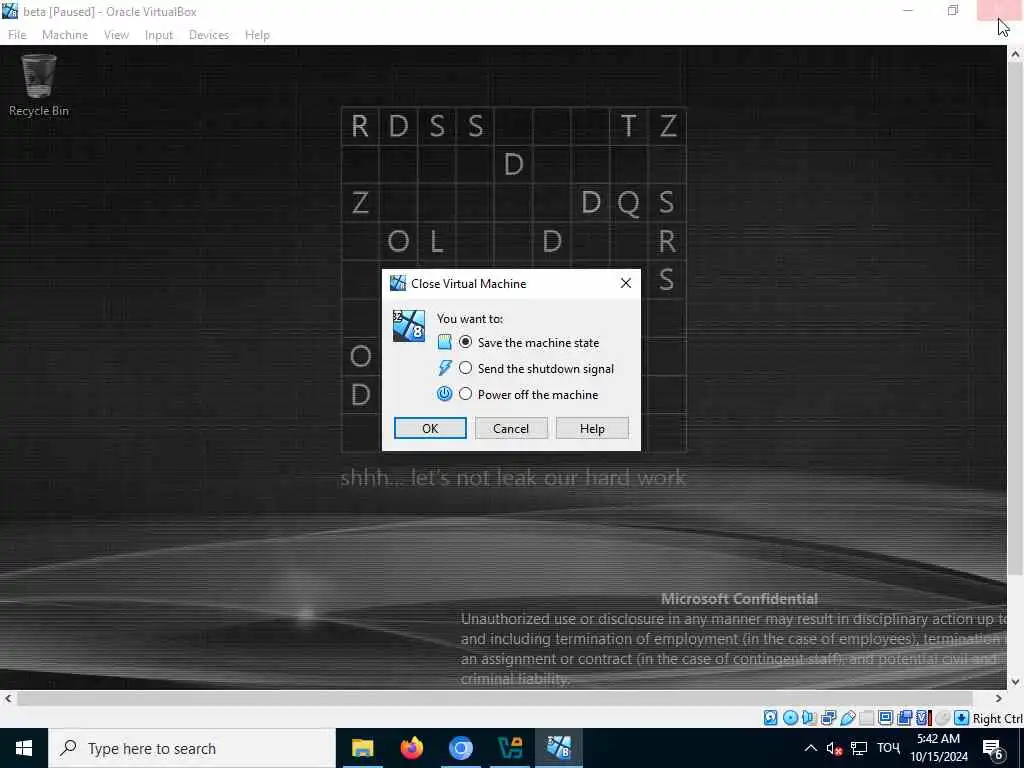Image resolution: width=1024 pixels, height=768 pixels.
Task: Open the taskbar clock showing 5:42 AM
Action: [938, 748]
